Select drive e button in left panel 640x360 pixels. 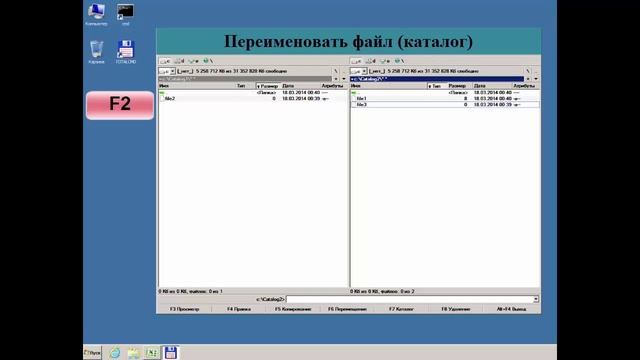(193, 61)
